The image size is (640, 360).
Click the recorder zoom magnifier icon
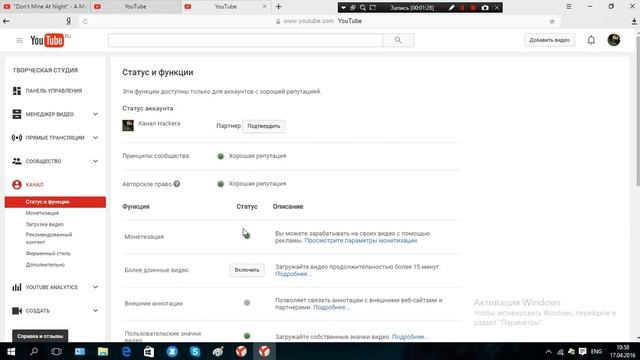[x=362, y=7]
